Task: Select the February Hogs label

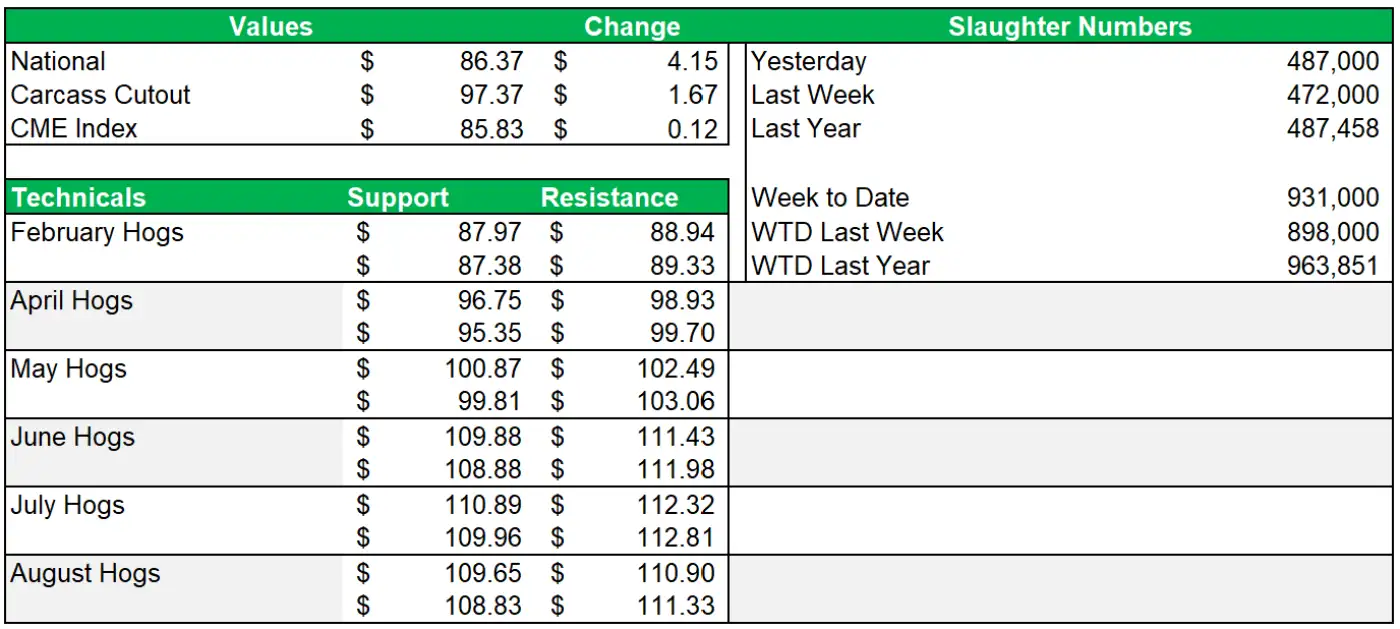Action: tap(97, 233)
